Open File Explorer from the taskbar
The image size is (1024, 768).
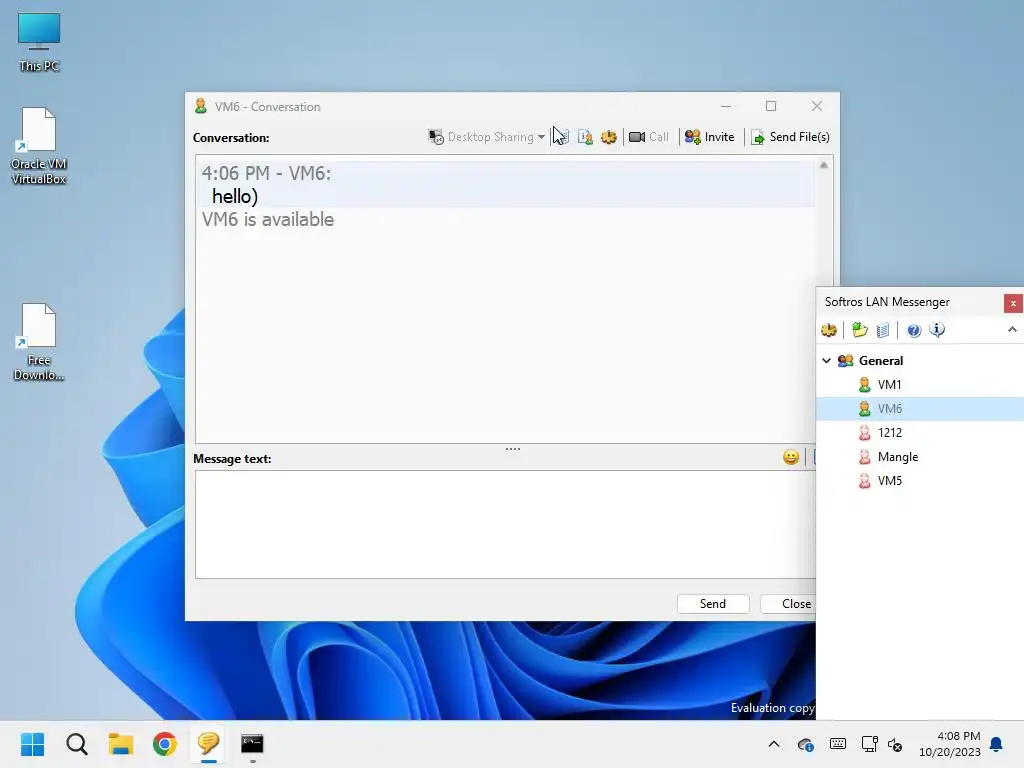tap(121, 744)
